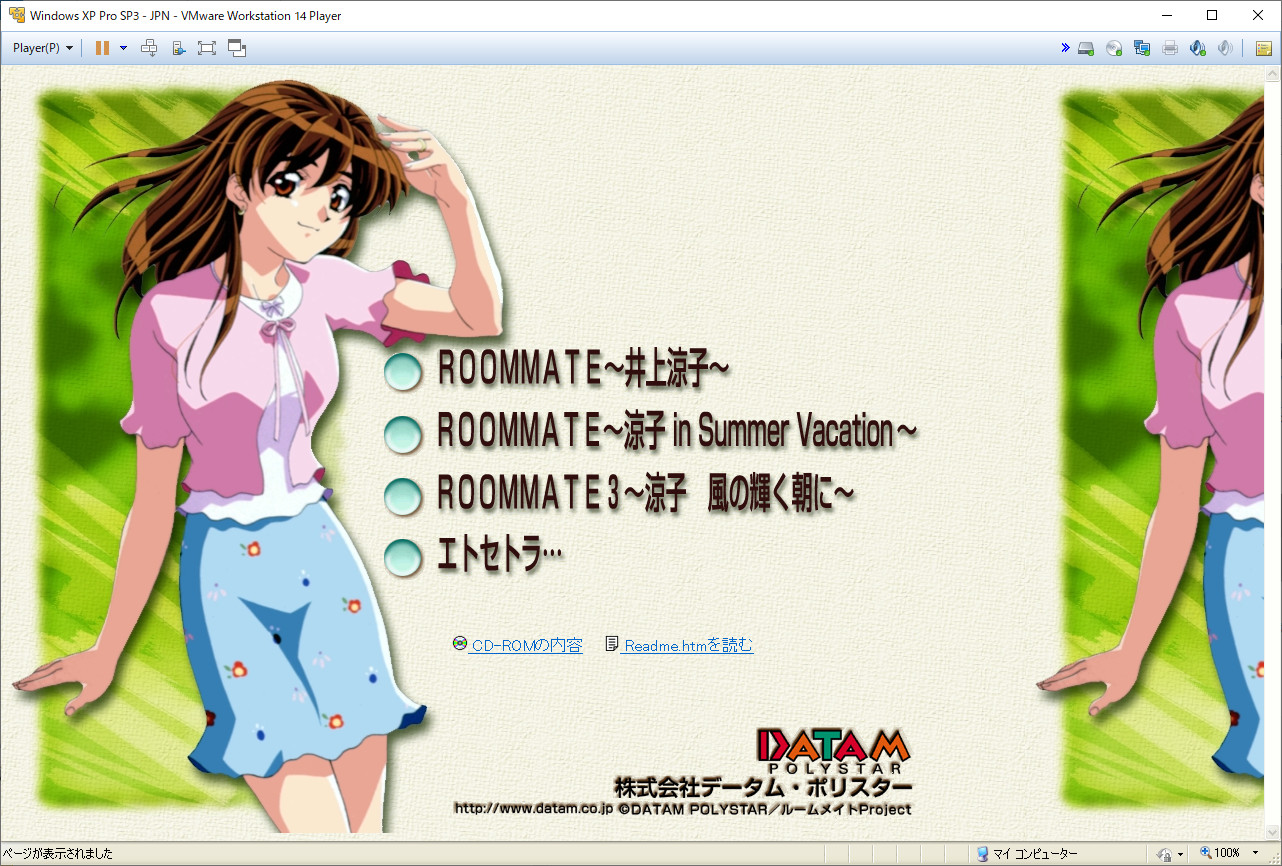Screen dimensions: 1282x866
Task: Pause the virtual machine
Action: pos(102,48)
